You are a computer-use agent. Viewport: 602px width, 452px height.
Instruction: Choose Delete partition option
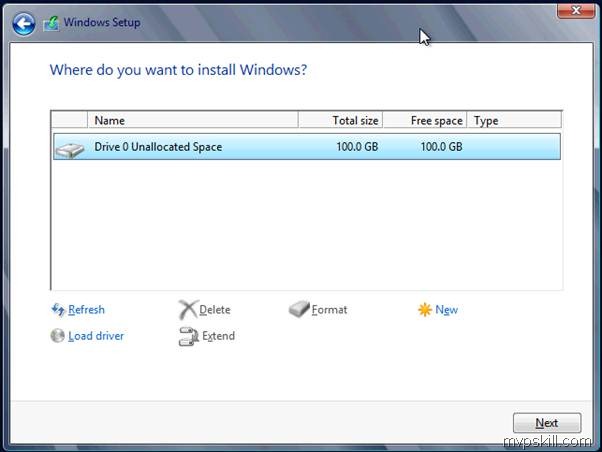[215, 310]
